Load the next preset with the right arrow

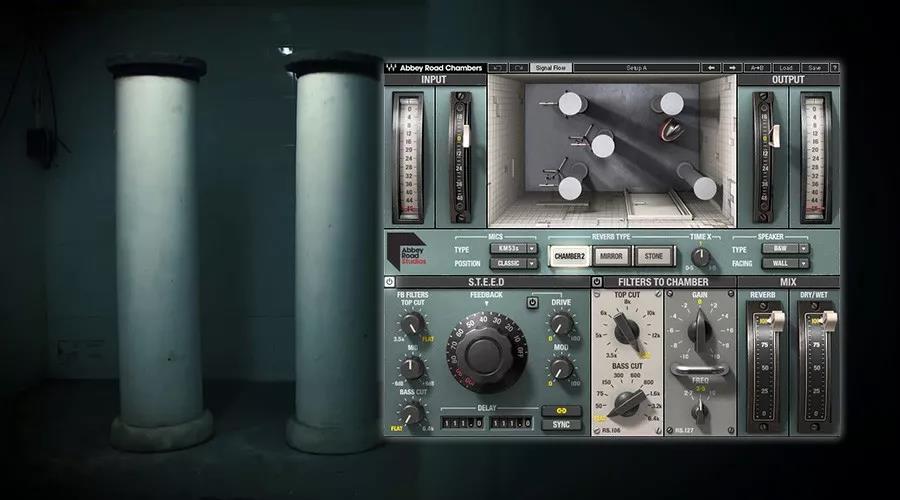point(732,68)
